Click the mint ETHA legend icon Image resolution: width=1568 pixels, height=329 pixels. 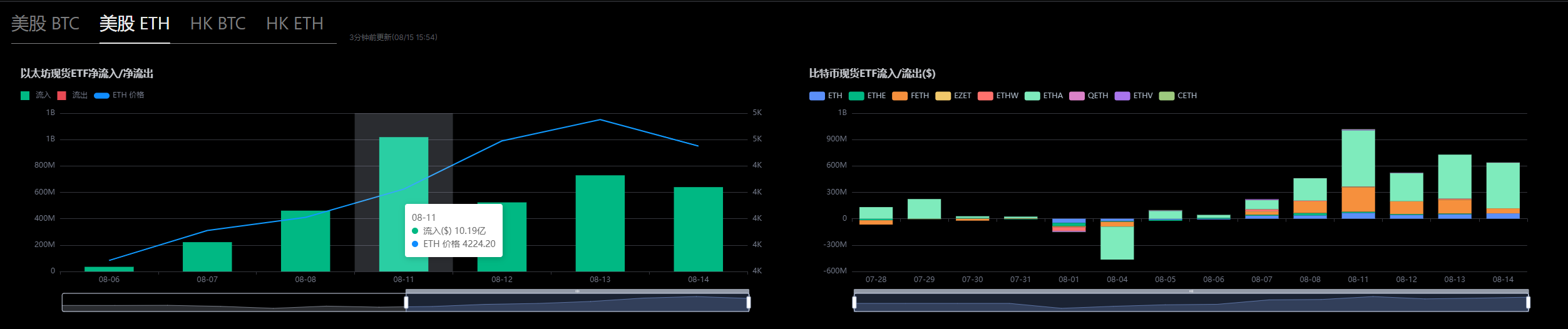coord(1032,96)
